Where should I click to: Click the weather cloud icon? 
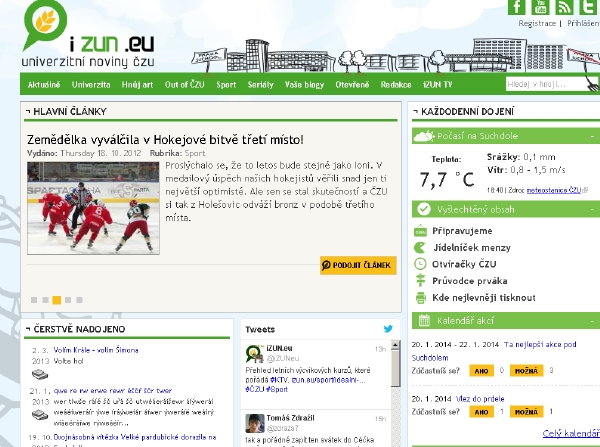click(424, 136)
